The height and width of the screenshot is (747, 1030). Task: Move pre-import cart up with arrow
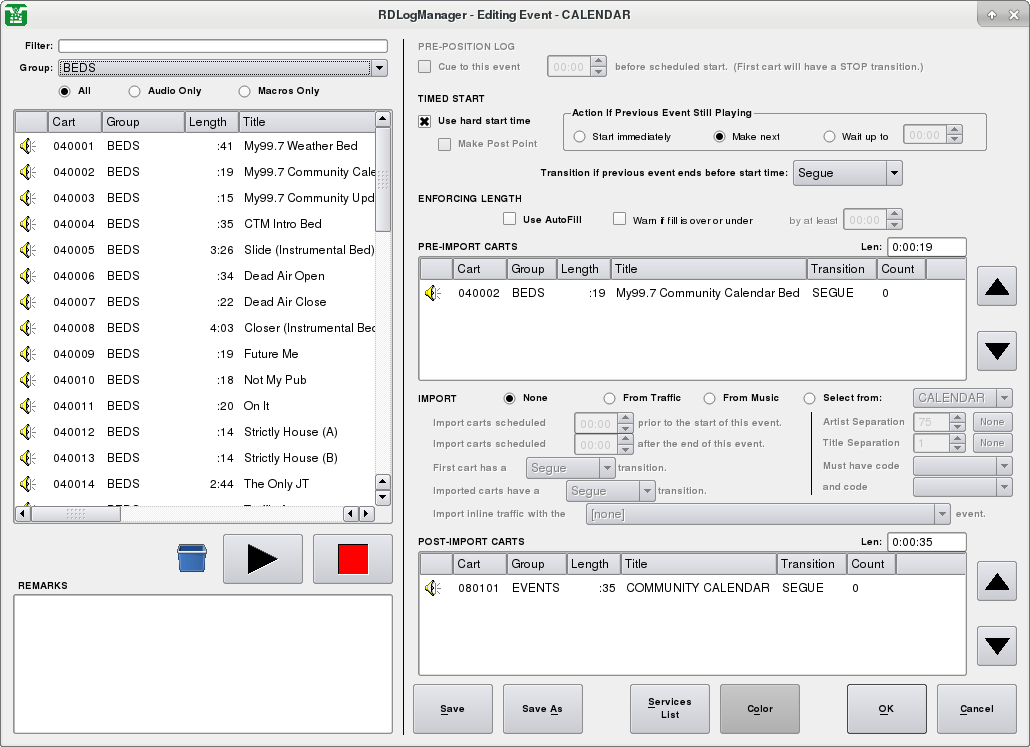[x=996, y=289]
